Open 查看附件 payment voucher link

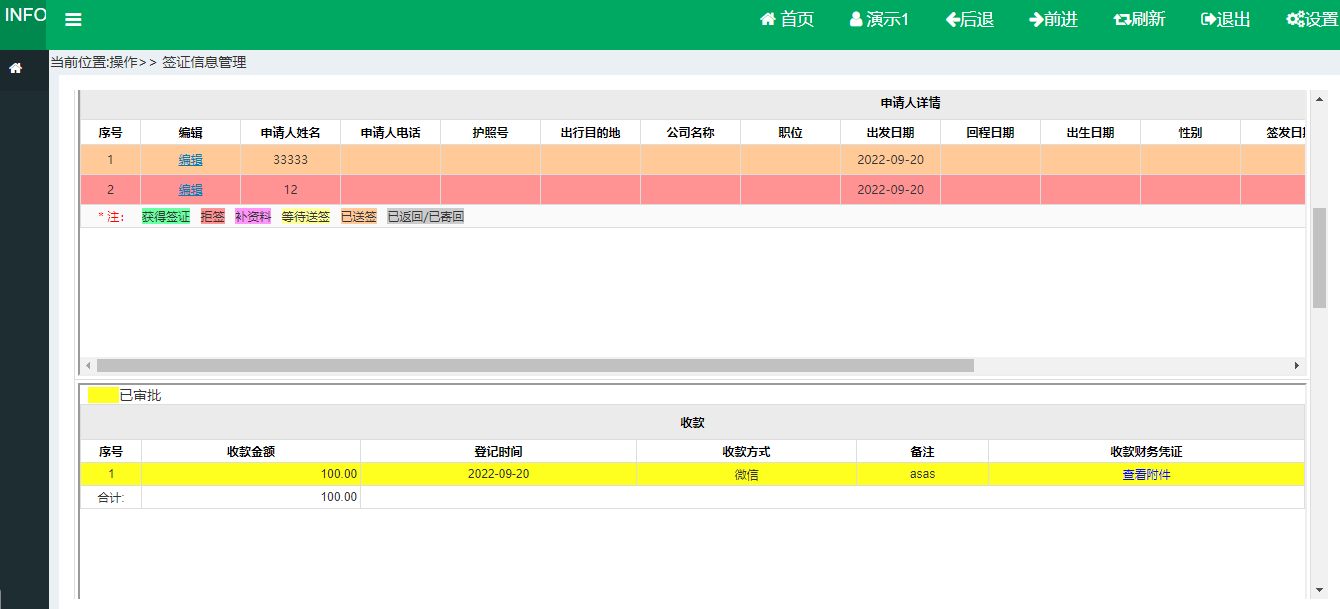[x=1146, y=475]
